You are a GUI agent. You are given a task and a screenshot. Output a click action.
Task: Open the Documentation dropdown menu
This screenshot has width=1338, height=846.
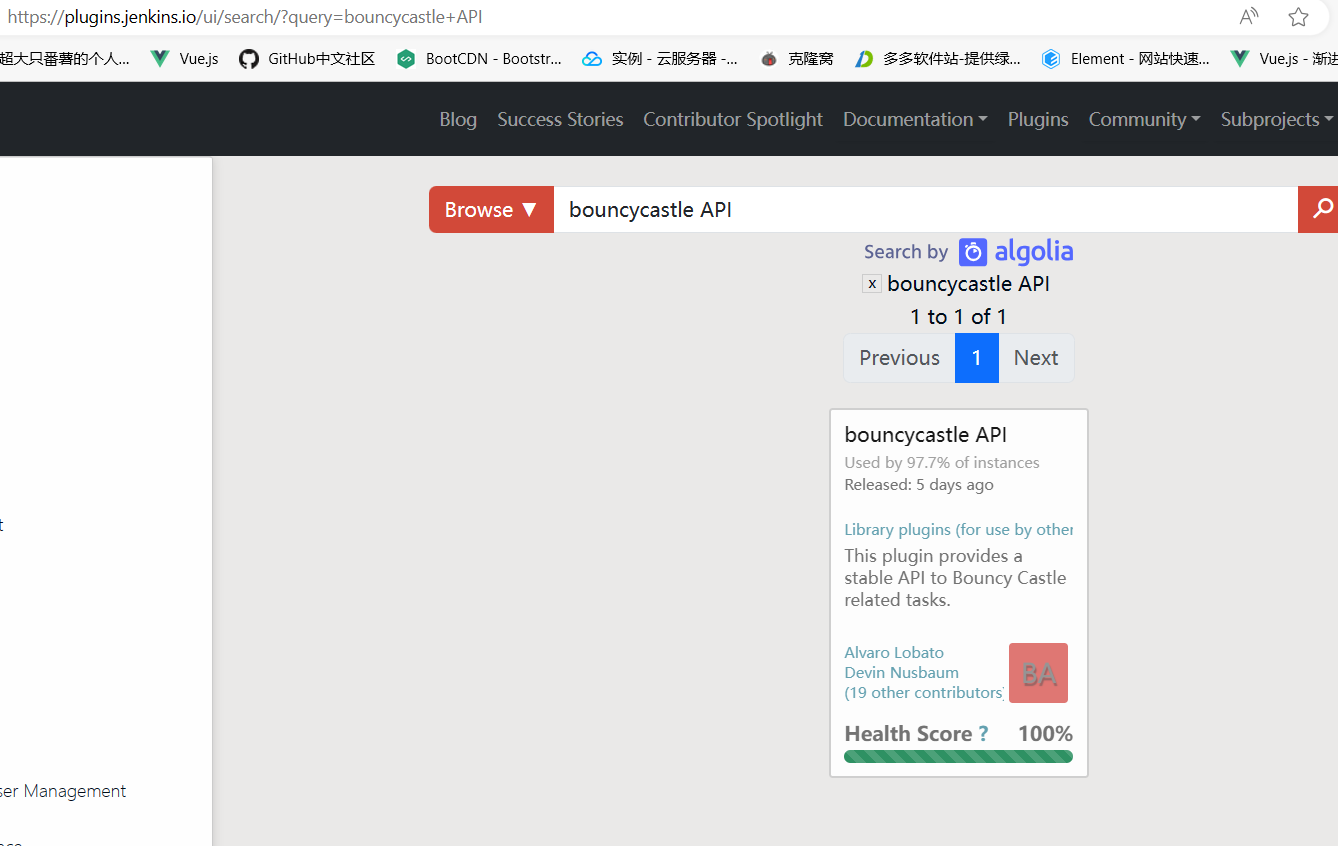(x=915, y=119)
